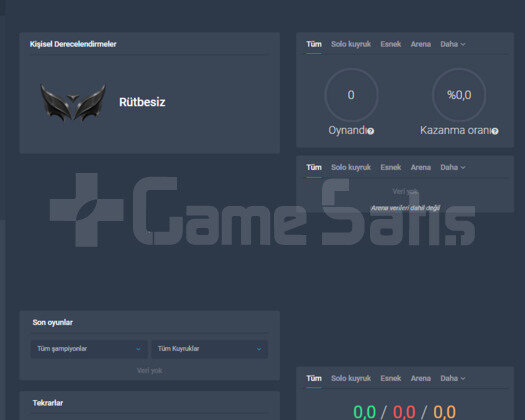Switch to Arena tab in Veri yok panel
This screenshot has height=420, width=525.
point(421,167)
